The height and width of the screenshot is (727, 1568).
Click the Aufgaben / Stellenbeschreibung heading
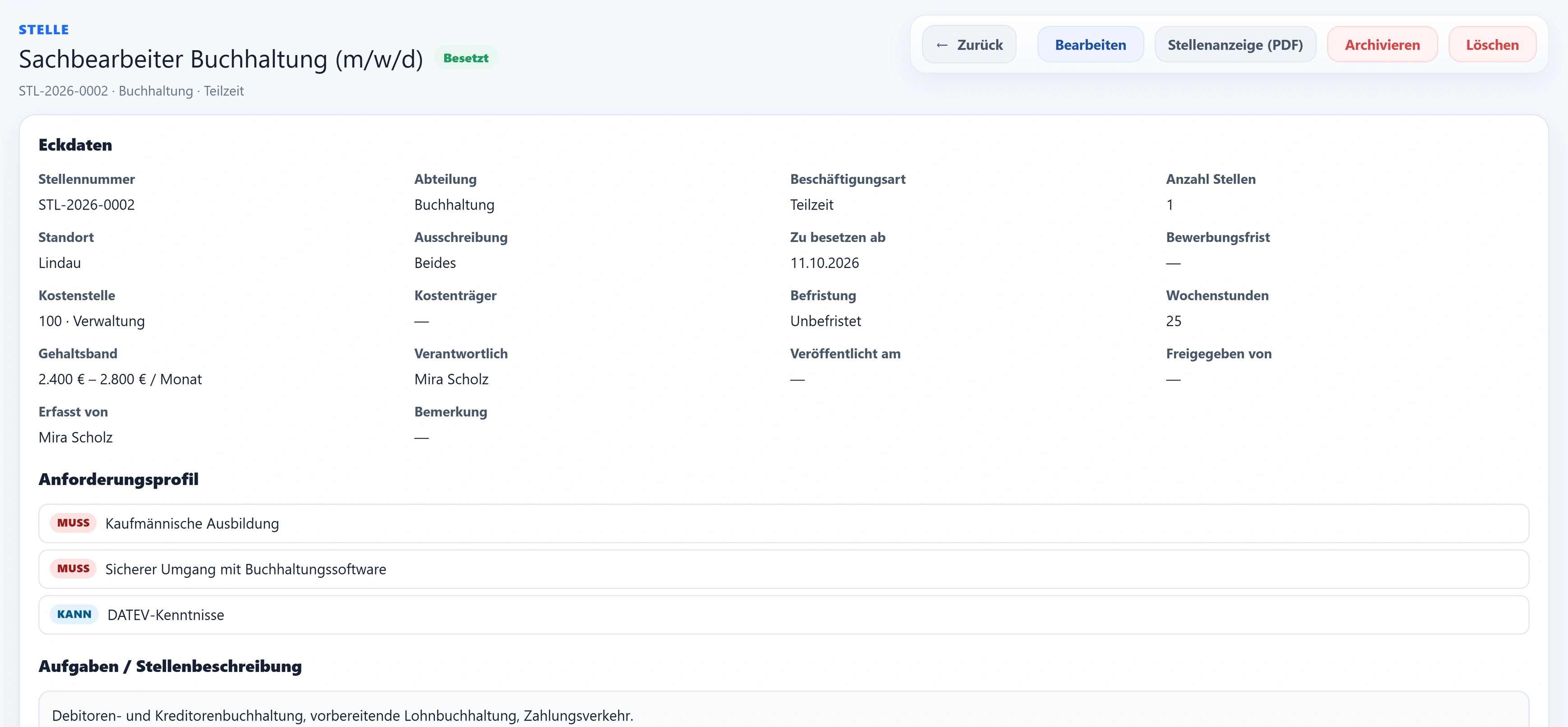click(x=170, y=666)
